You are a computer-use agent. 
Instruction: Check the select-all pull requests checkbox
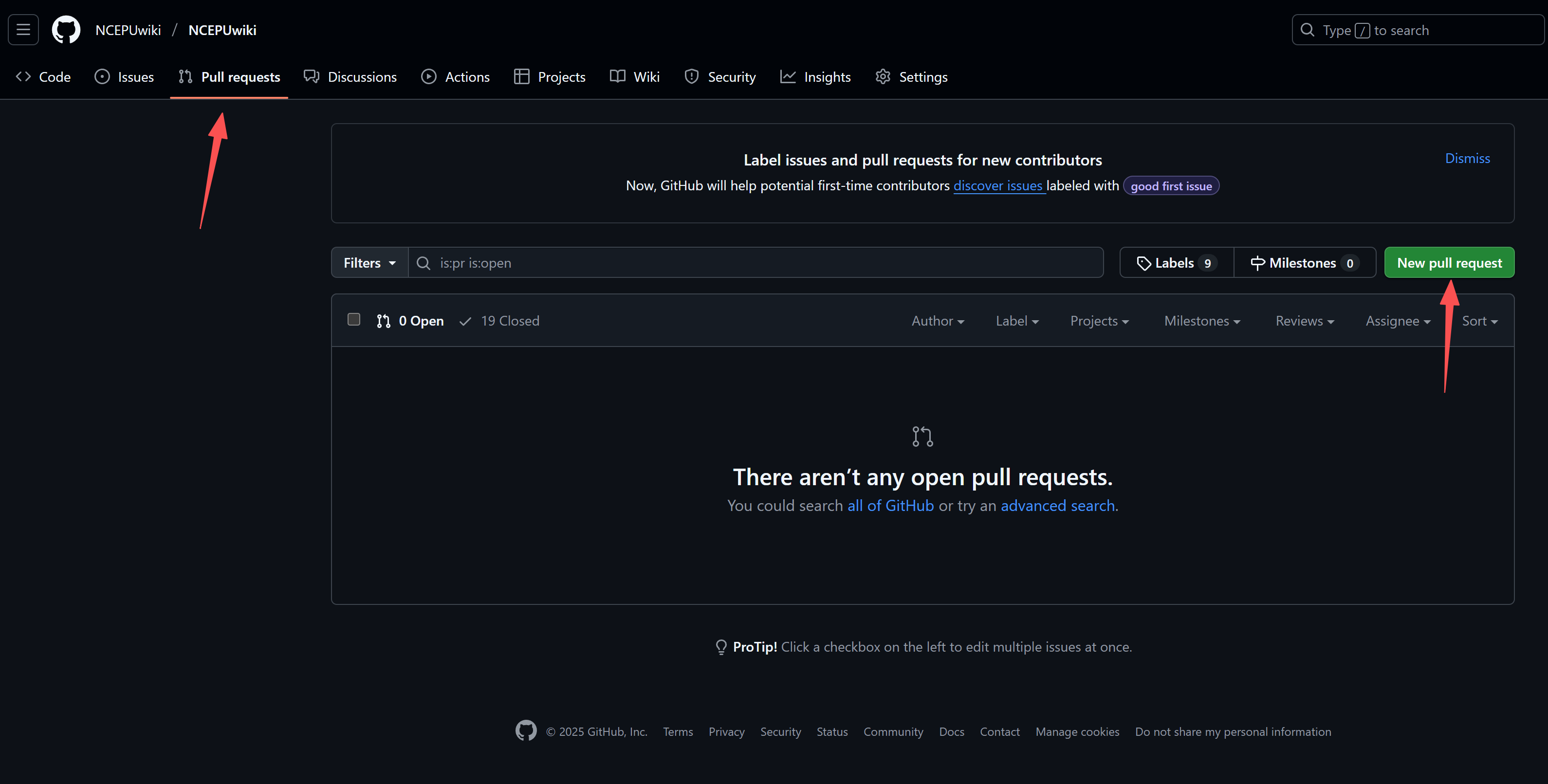[x=354, y=320]
